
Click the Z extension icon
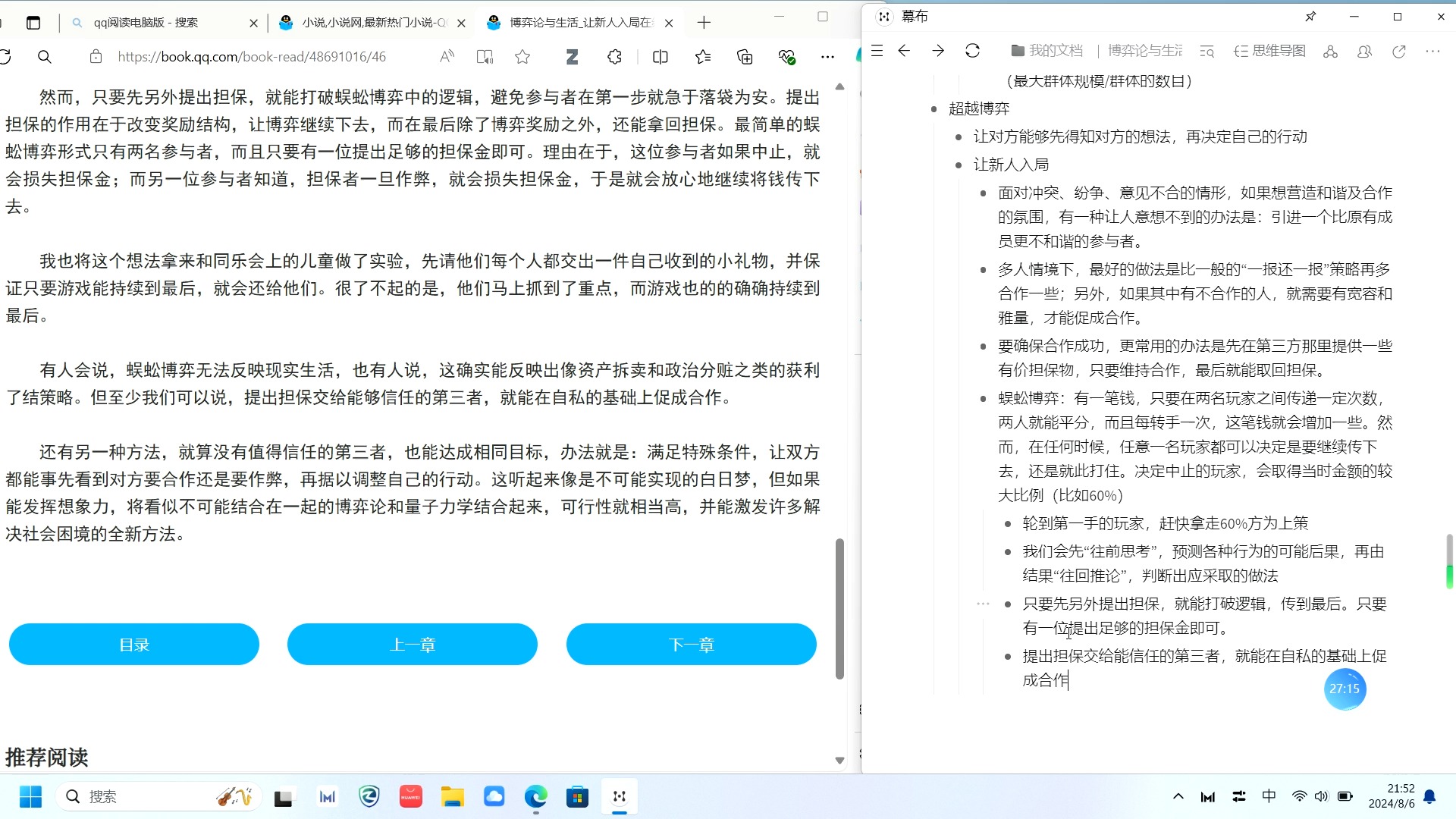coord(572,57)
